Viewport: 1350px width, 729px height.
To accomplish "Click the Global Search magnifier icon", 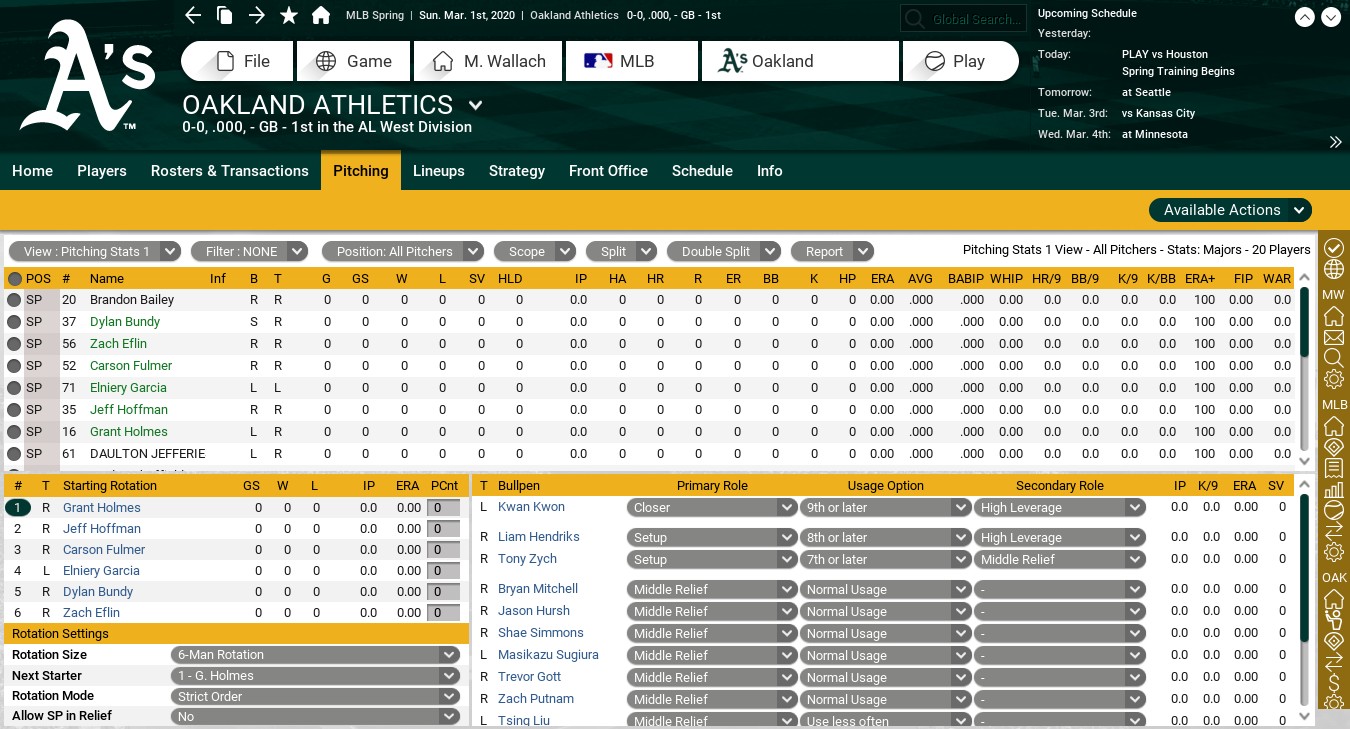I will point(914,19).
